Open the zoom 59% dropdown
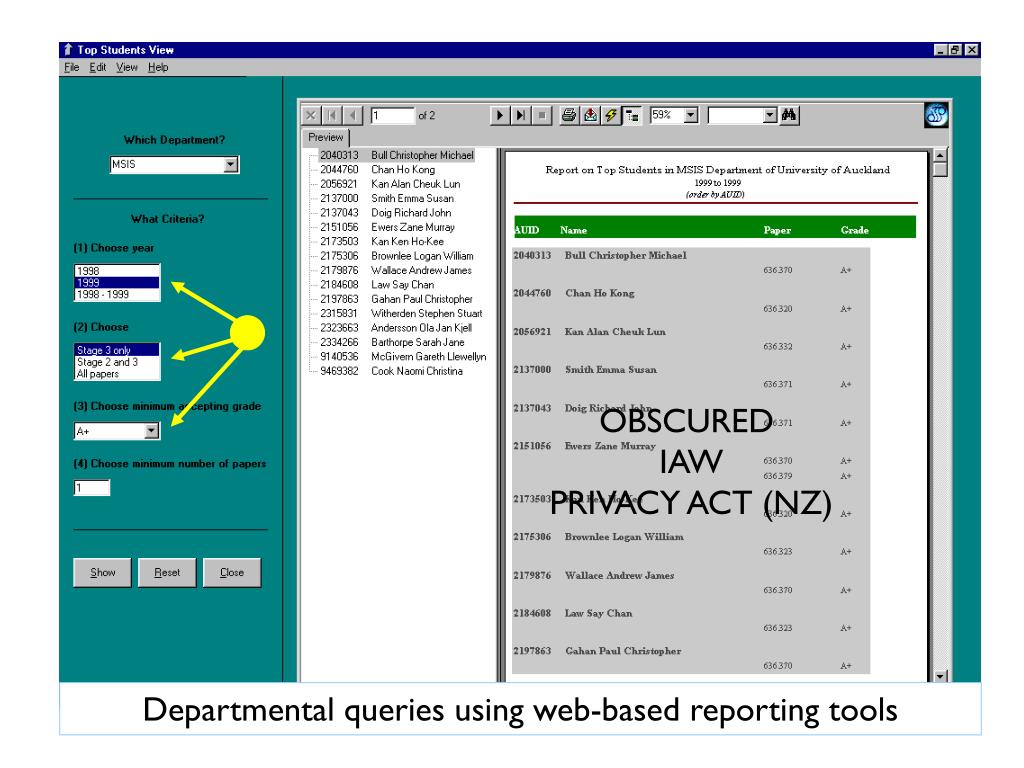 [x=691, y=116]
